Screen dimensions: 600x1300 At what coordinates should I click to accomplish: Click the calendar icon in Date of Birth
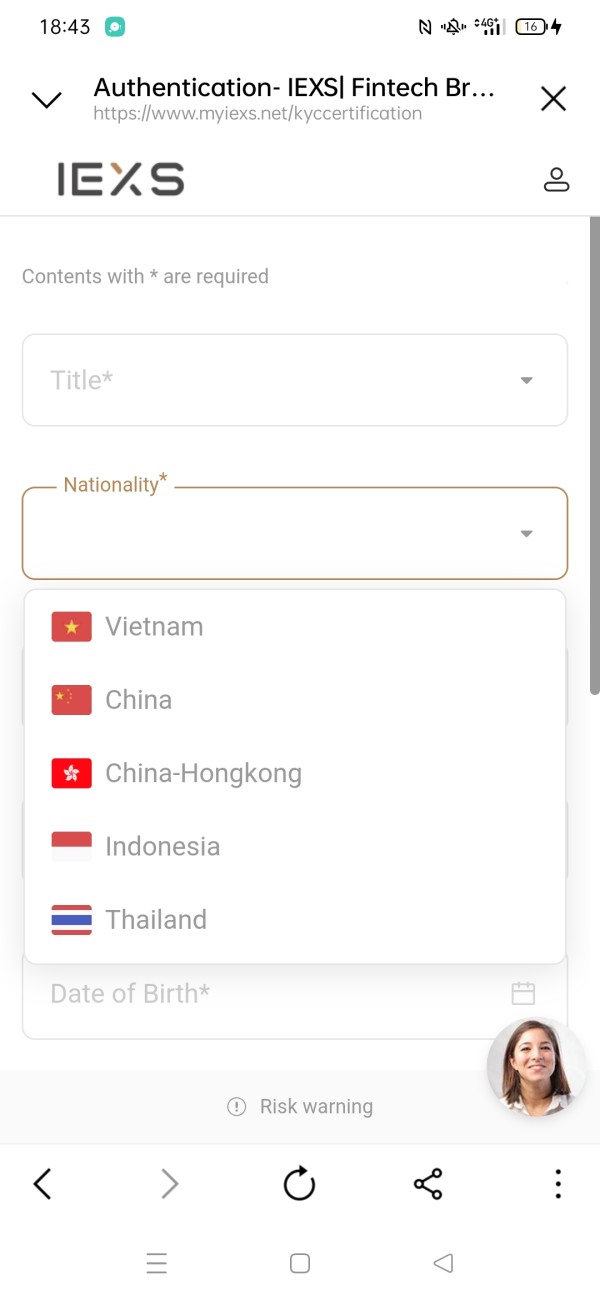pos(523,993)
